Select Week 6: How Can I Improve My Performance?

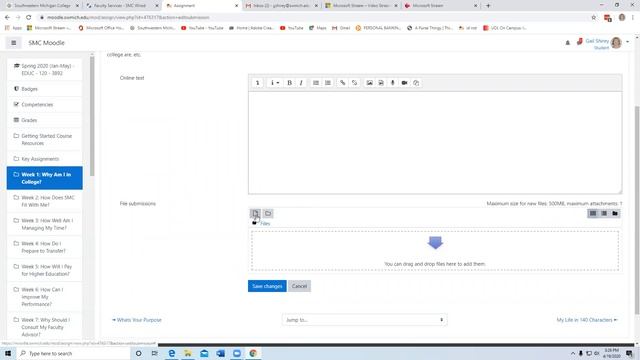point(44,297)
